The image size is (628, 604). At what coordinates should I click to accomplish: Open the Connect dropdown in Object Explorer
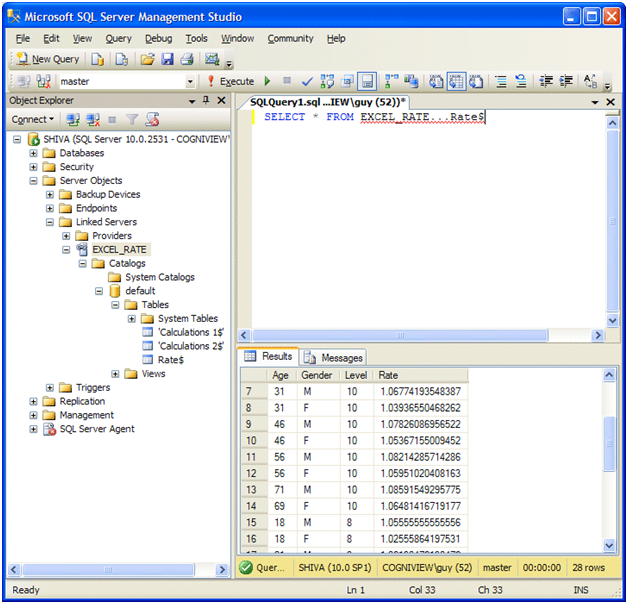click(x=32, y=119)
